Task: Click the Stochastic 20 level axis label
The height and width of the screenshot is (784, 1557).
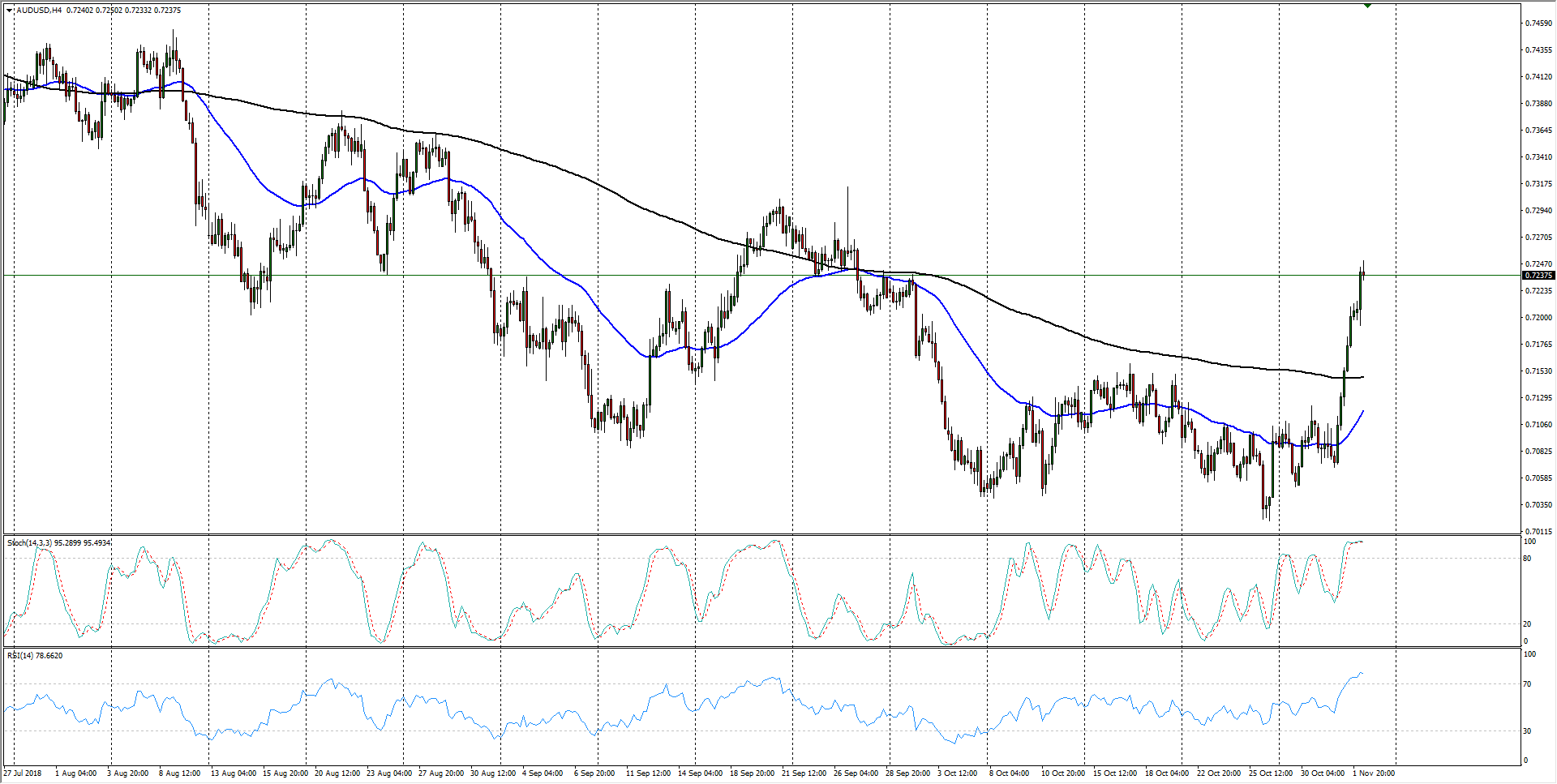Action: [x=1527, y=624]
